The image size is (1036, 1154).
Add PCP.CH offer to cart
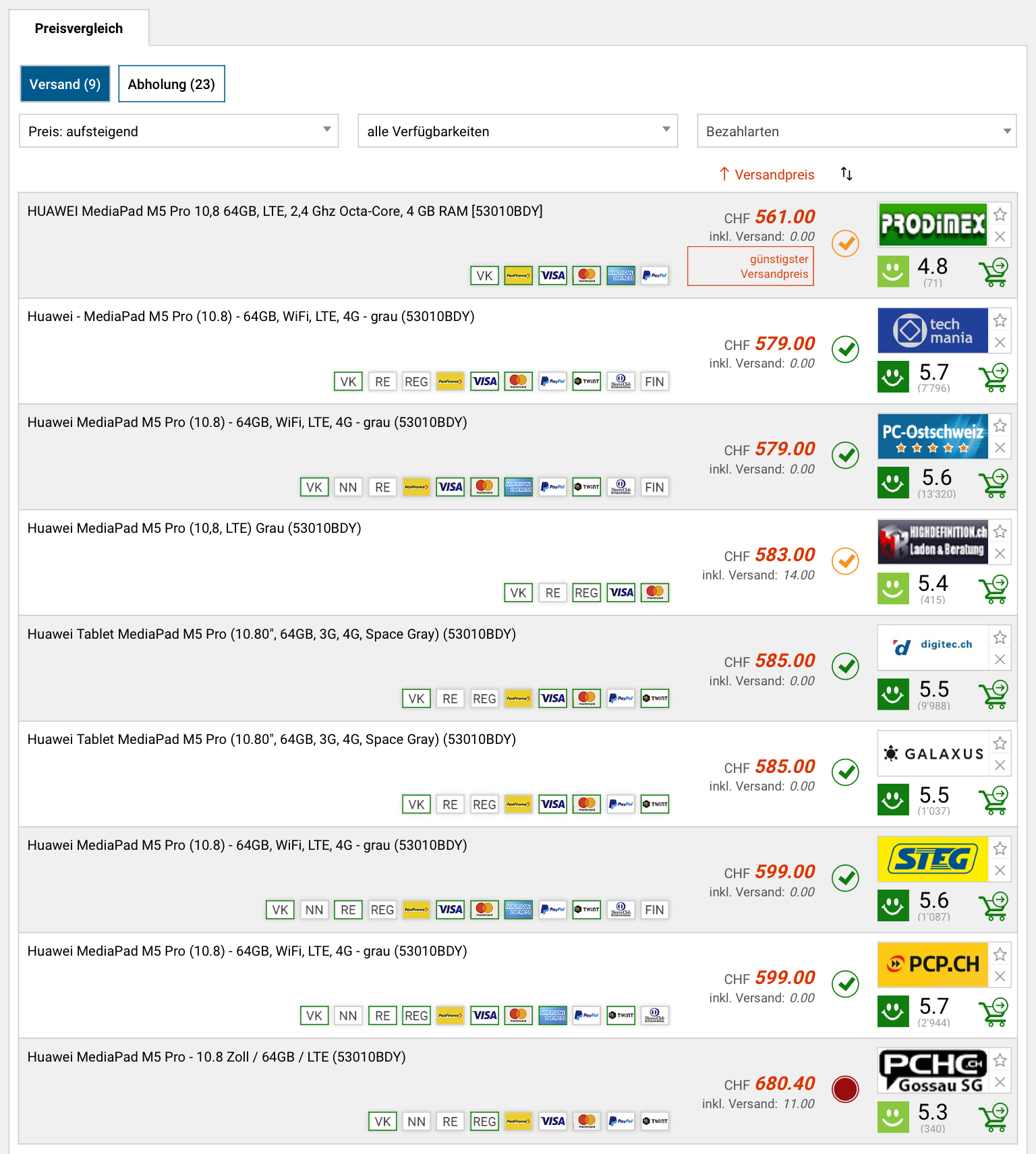[994, 1012]
